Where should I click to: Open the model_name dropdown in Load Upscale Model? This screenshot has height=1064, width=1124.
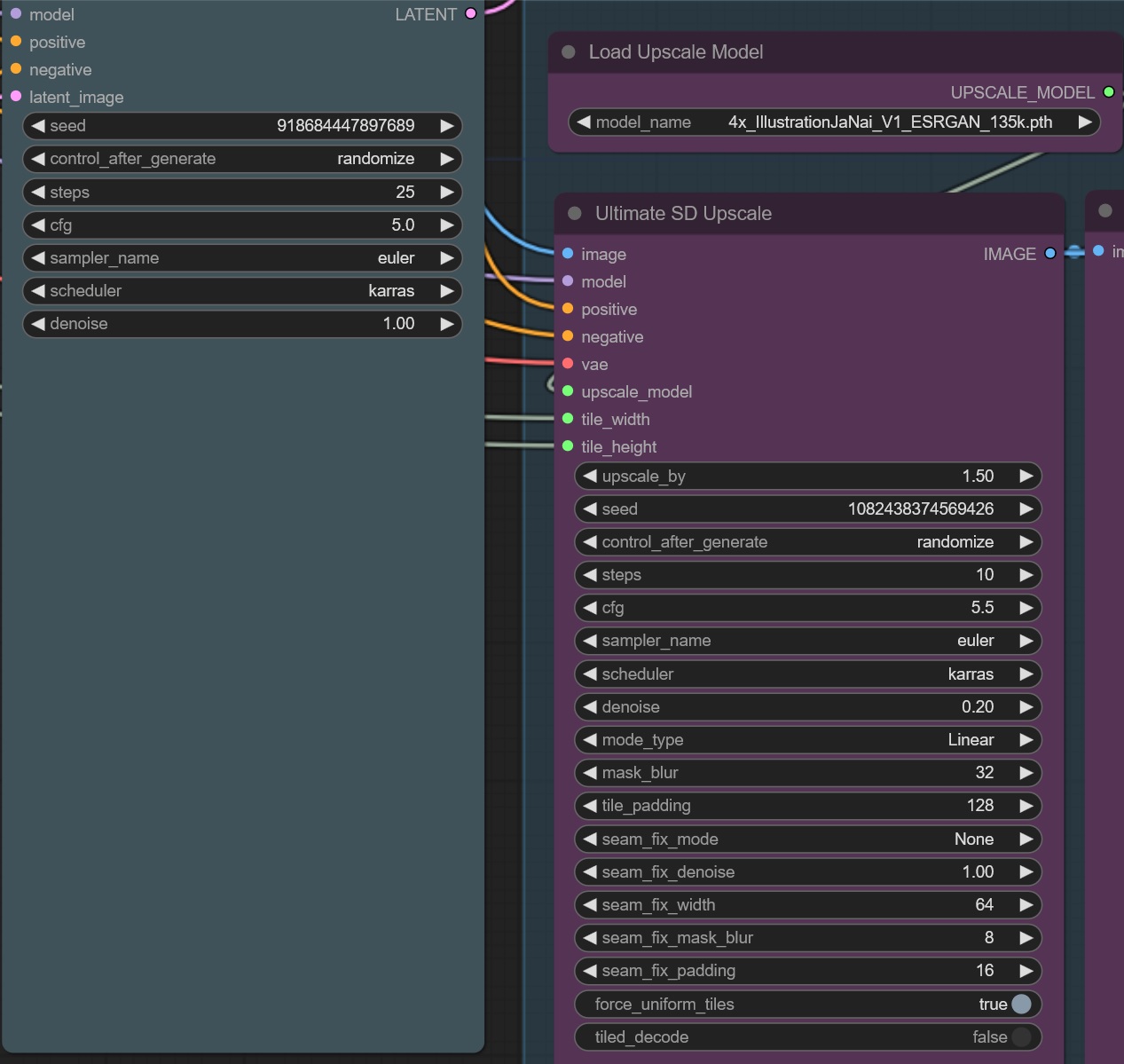click(834, 122)
